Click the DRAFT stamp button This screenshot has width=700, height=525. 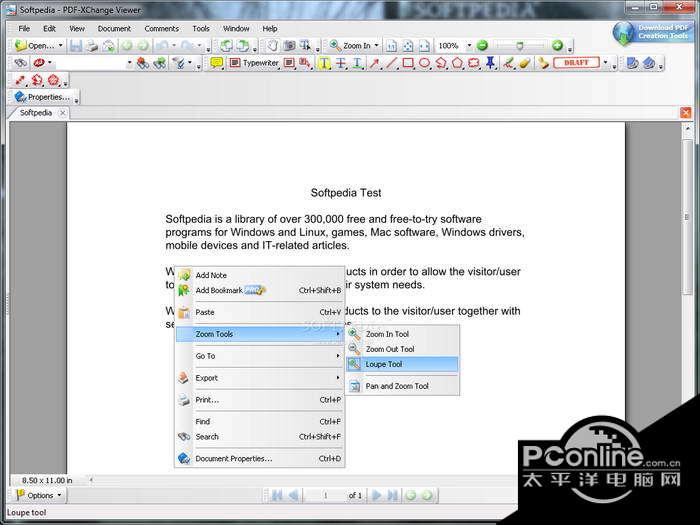click(576, 63)
